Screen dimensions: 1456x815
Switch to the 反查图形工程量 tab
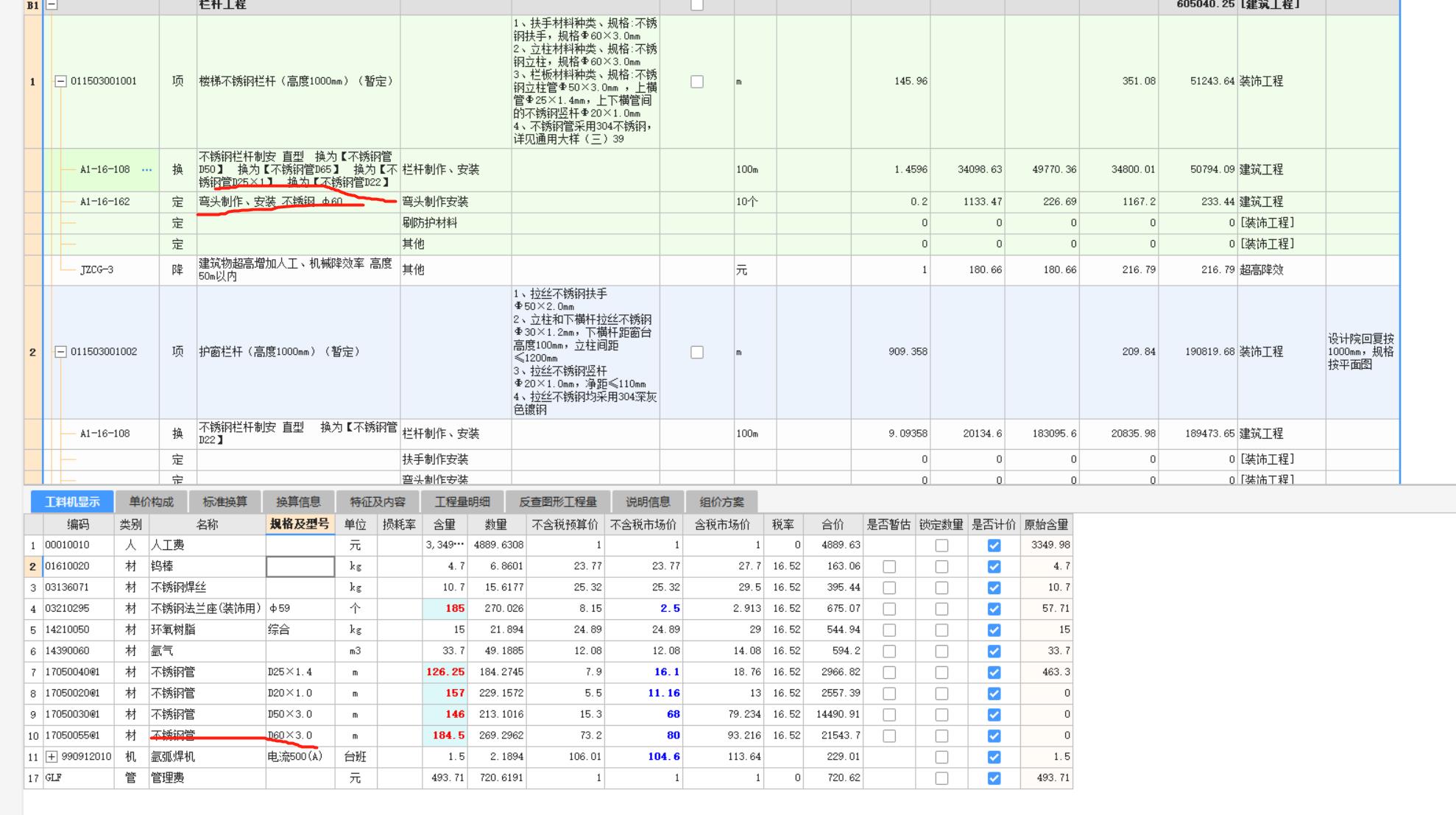(x=558, y=502)
